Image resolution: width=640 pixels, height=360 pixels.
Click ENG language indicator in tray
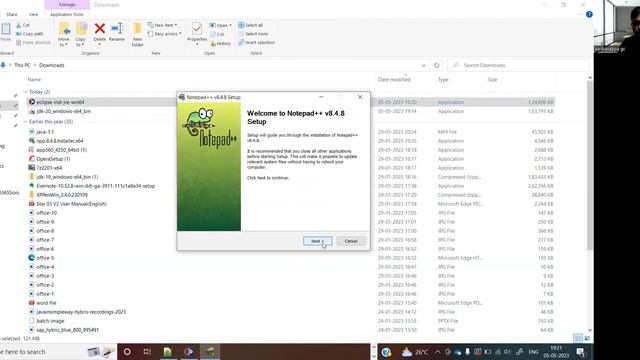click(533, 352)
